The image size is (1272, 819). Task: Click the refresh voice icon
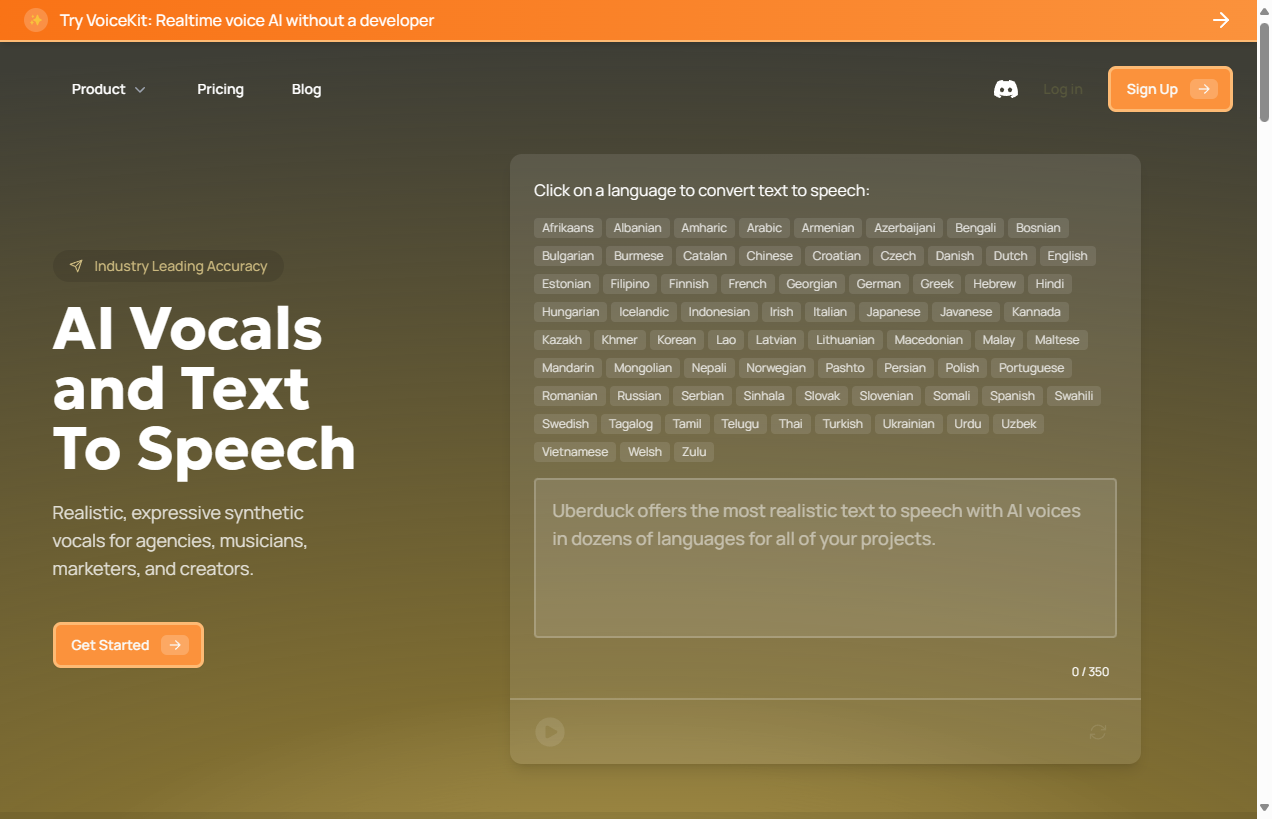[1097, 732]
